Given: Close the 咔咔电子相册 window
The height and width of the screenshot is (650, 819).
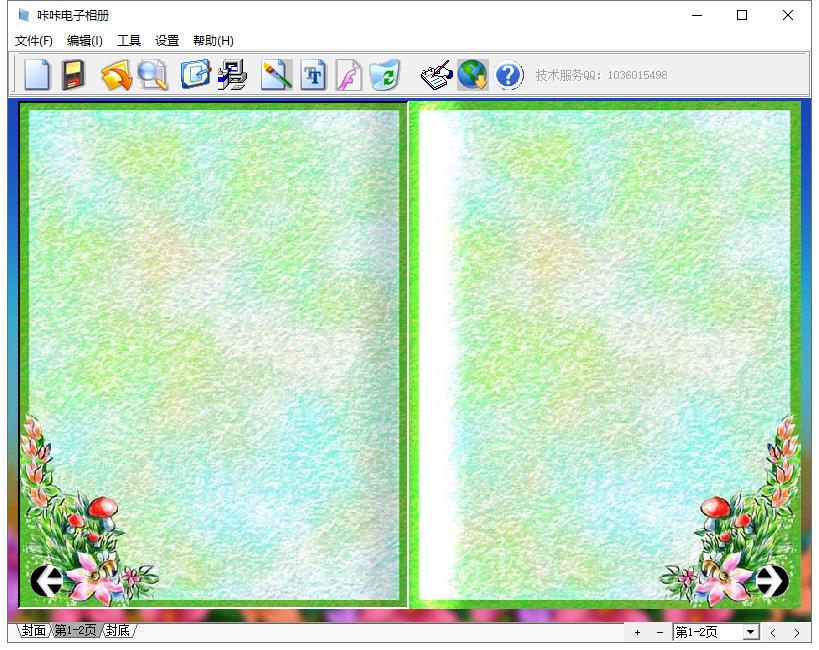Looking at the screenshot, I should click(788, 15).
